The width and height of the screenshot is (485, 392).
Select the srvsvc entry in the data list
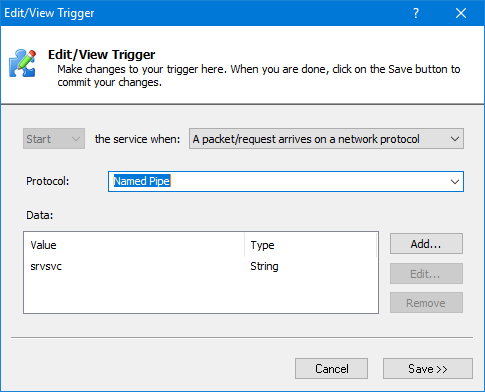(46, 266)
